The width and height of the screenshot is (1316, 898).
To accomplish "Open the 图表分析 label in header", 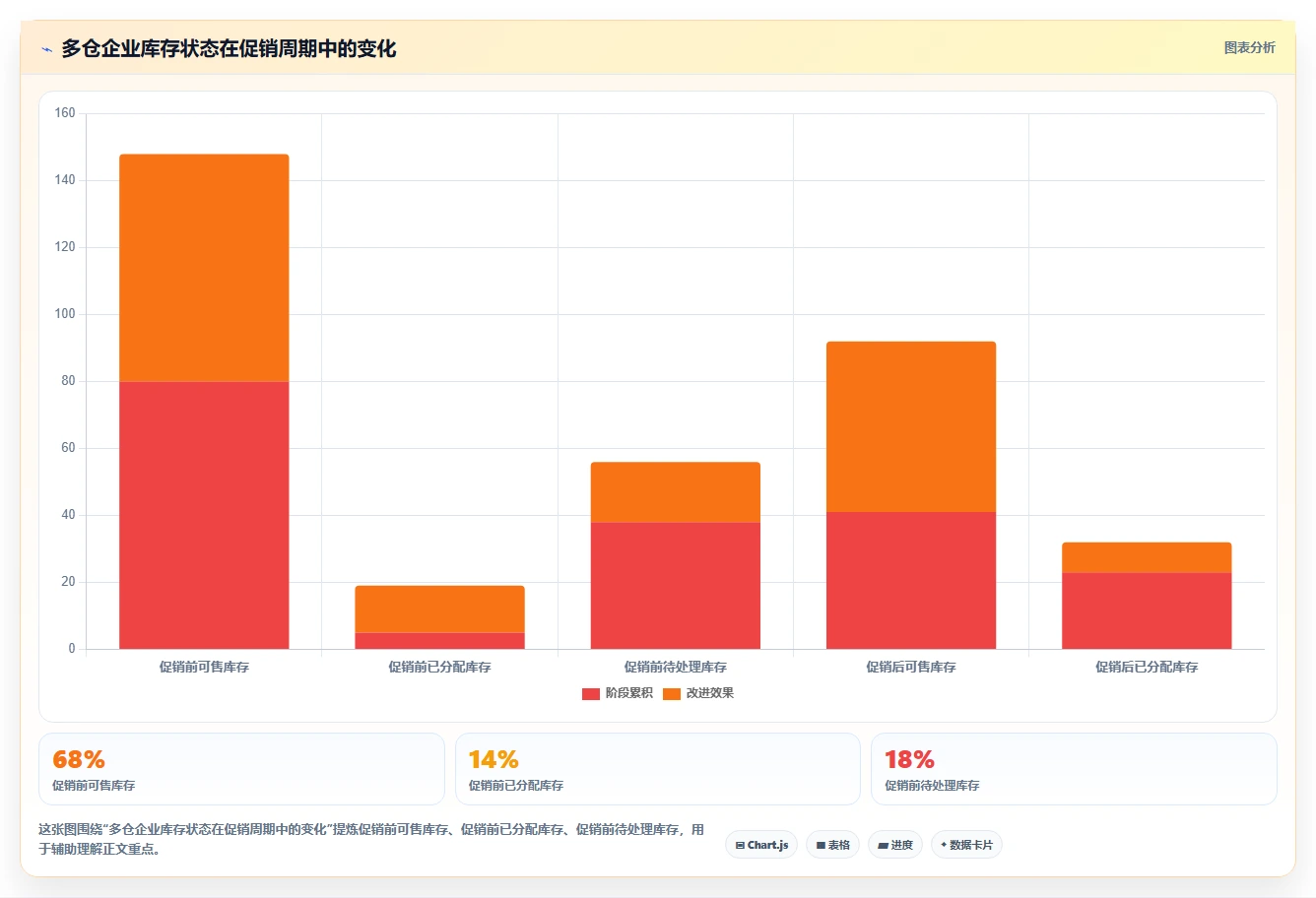I will pyautogui.click(x=1249, y=47).
